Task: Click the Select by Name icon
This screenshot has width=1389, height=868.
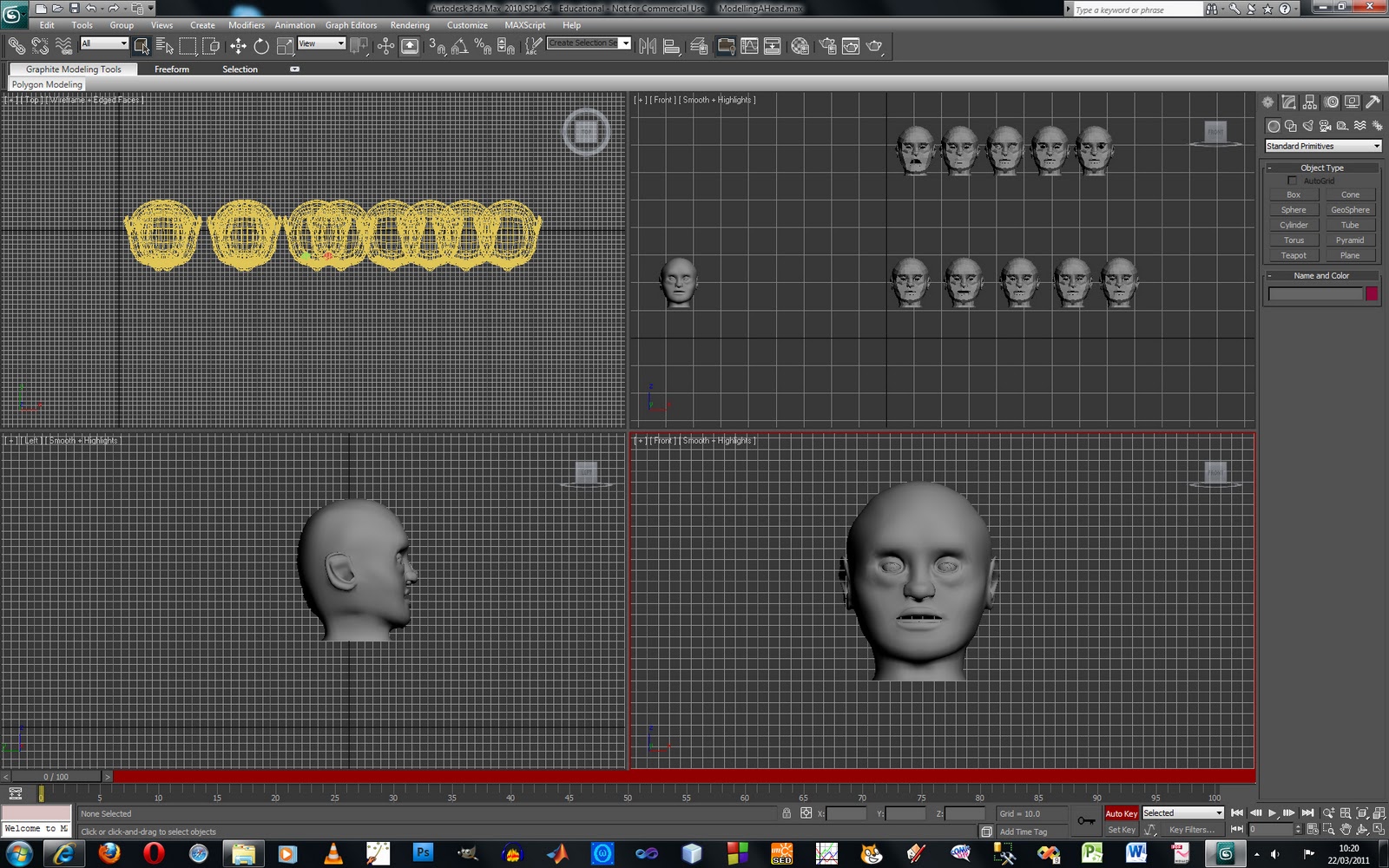Action: click(165, 45)
